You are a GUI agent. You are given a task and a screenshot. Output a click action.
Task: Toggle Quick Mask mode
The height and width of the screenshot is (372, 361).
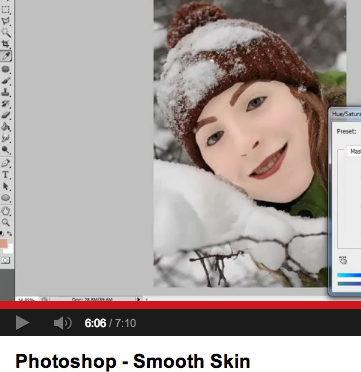click(5, 260)
